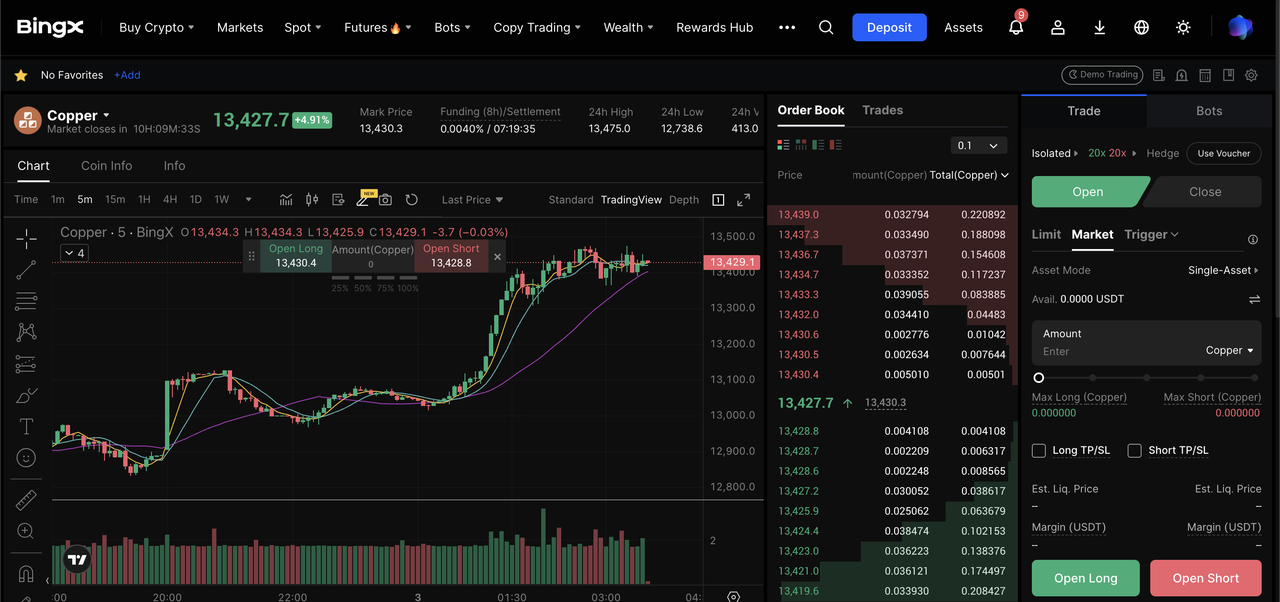Click the chart screenshot camera icon

(385, 200)
